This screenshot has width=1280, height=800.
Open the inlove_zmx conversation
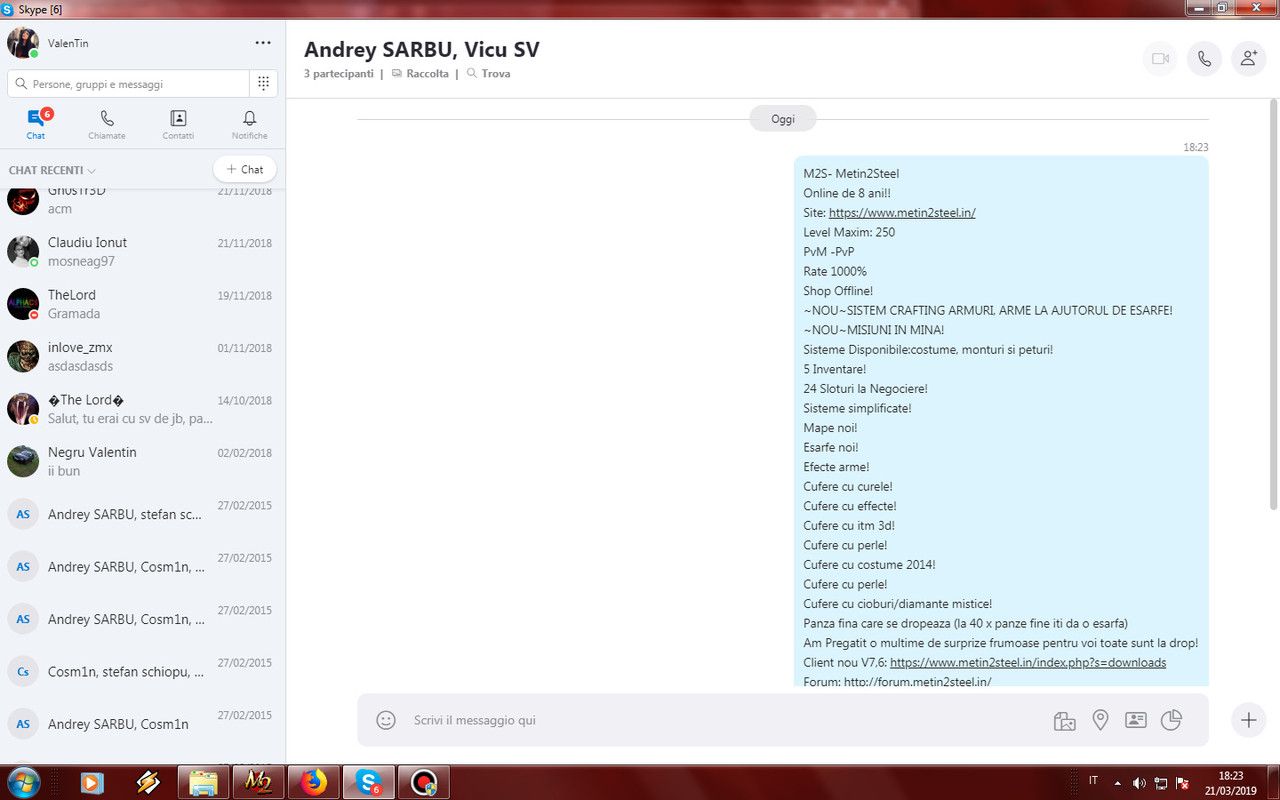pos(142,357)
